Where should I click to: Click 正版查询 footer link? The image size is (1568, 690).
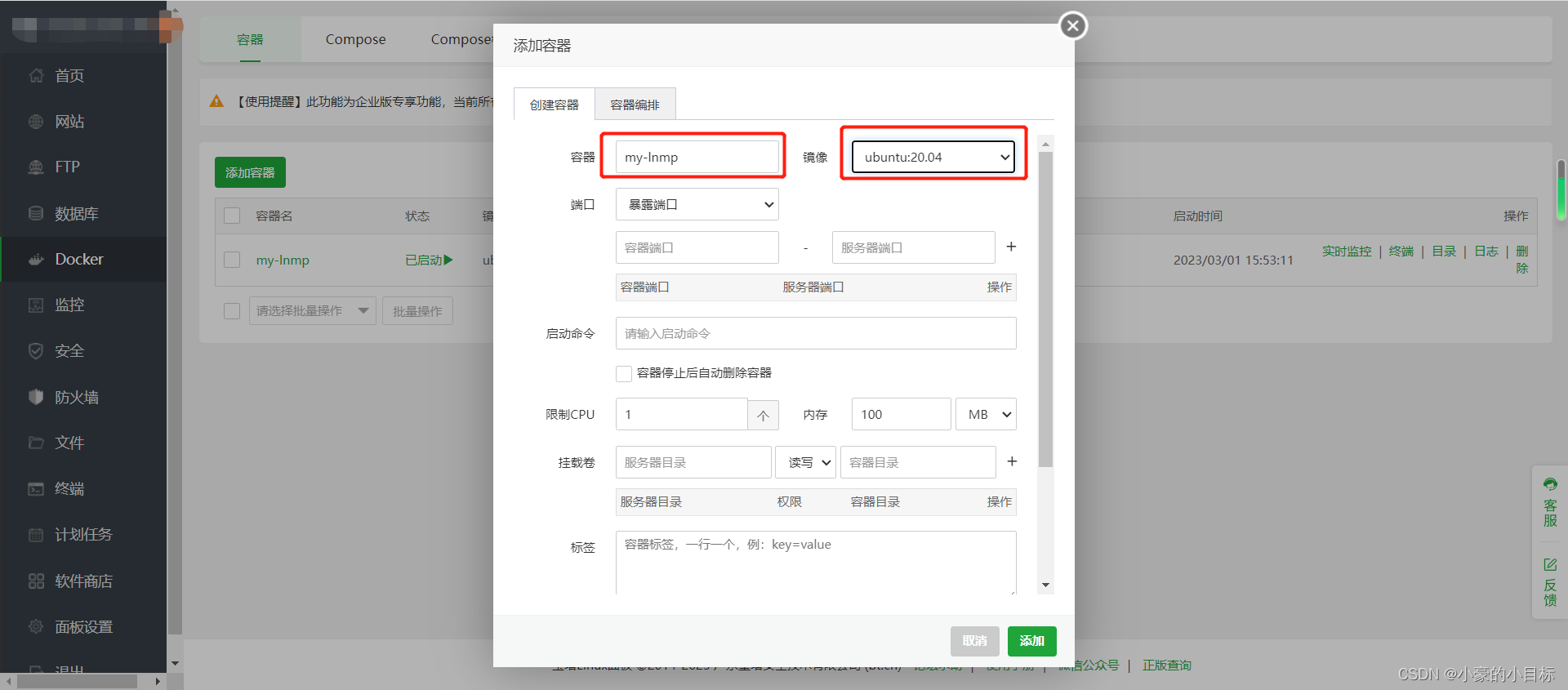coord(1167,666)
